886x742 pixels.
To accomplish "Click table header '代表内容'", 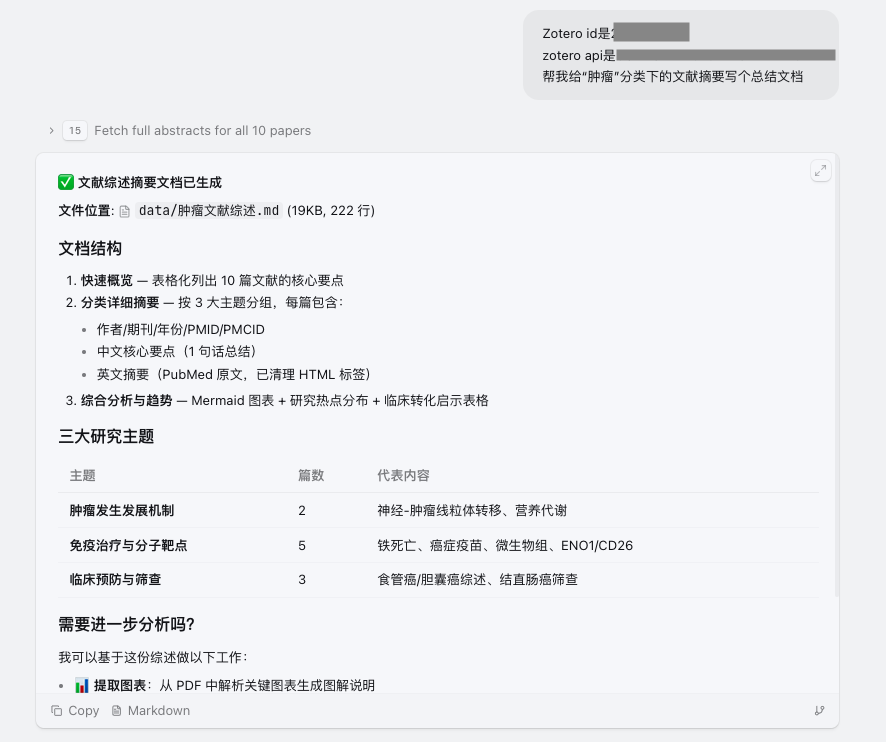I will [403, 475].
